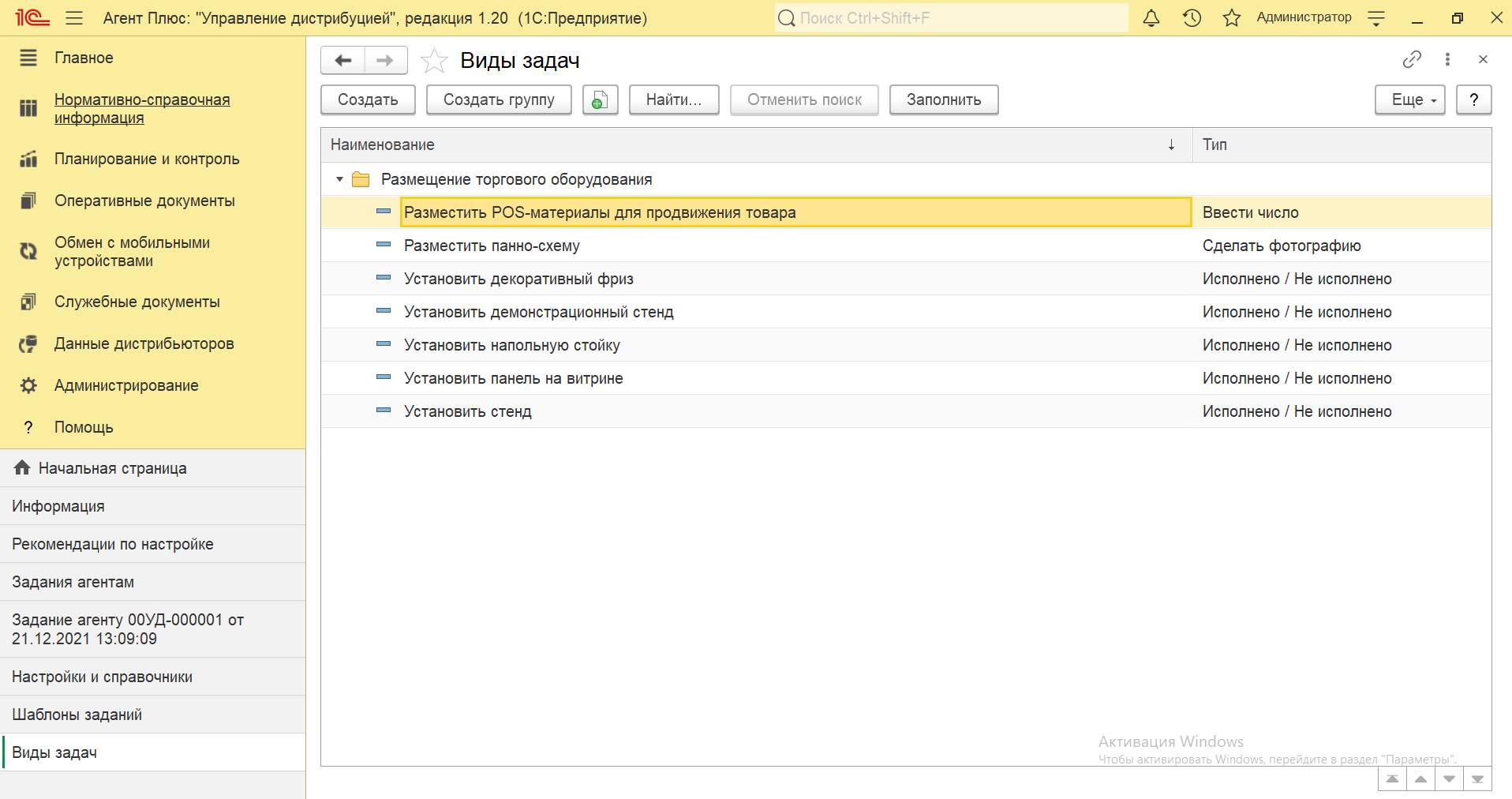Select Разместить панно-схему row
Viewport: 1512px width, 799px height.
(492, 246)
